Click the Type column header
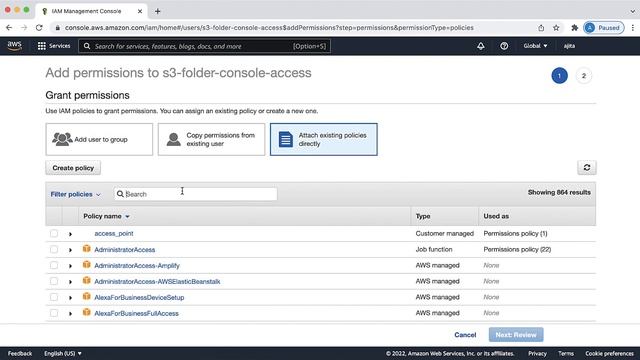 [x=423, y=216]
